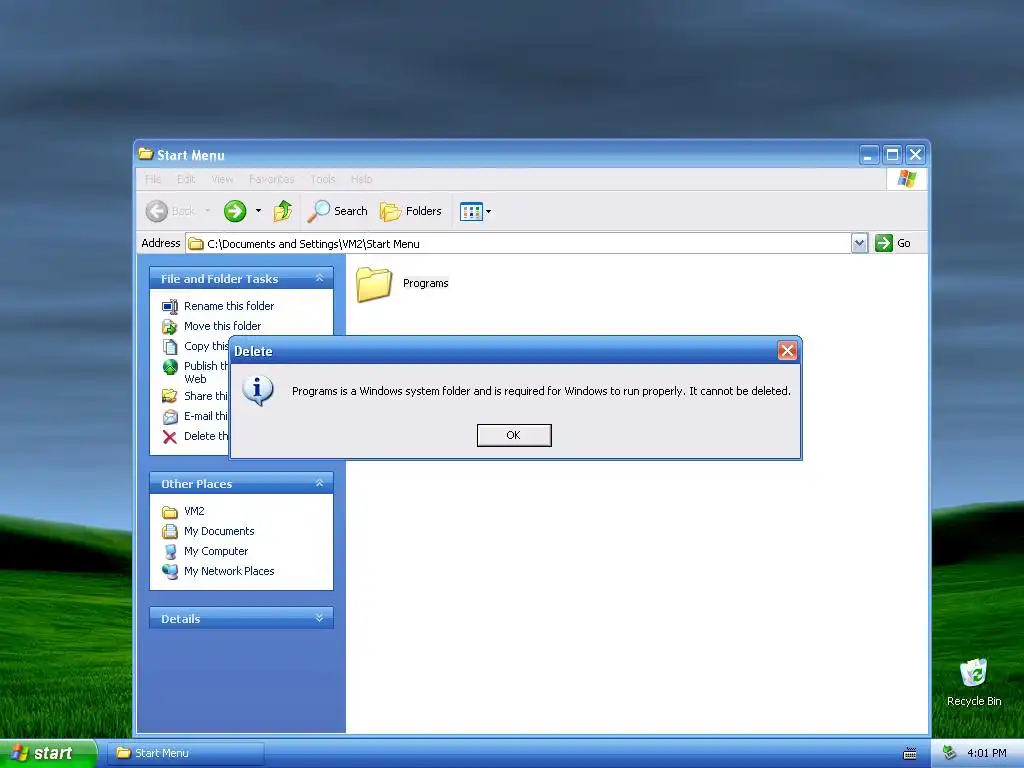The height and width of the screenshot is (768, 1024).
Task: Click Move this folder link
Action: coord(222,326)
